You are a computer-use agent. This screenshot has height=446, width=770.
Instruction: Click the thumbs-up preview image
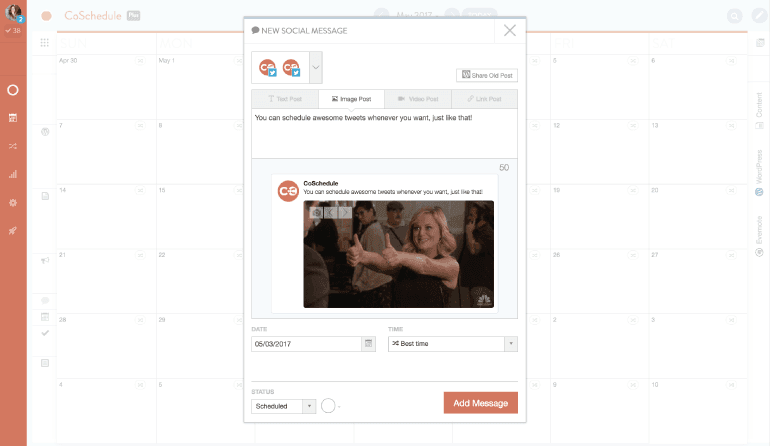pyautogui.click(x=398, y=254)
